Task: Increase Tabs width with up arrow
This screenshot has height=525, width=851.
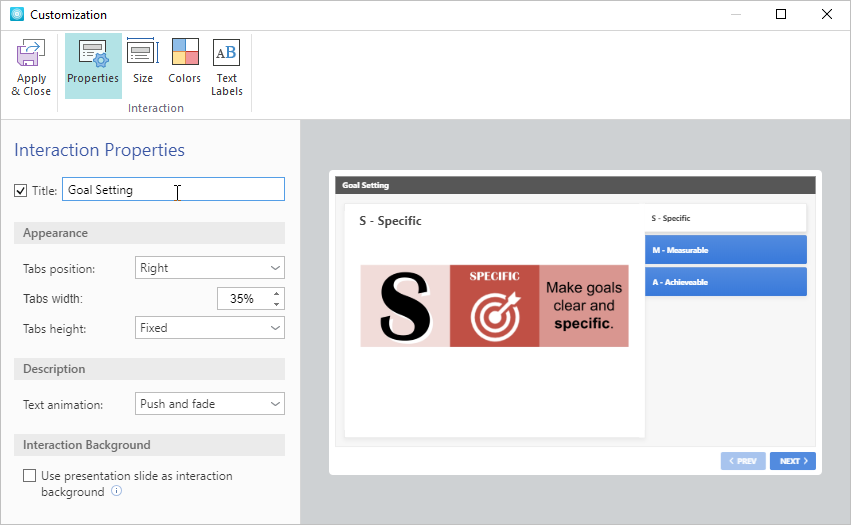Action: pos(276,293)
